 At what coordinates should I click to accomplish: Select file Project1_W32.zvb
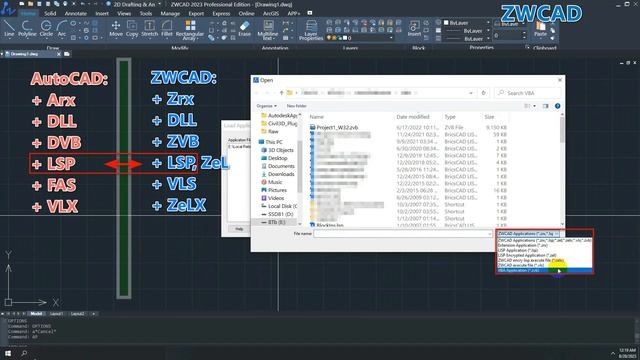tap(337, 127)
